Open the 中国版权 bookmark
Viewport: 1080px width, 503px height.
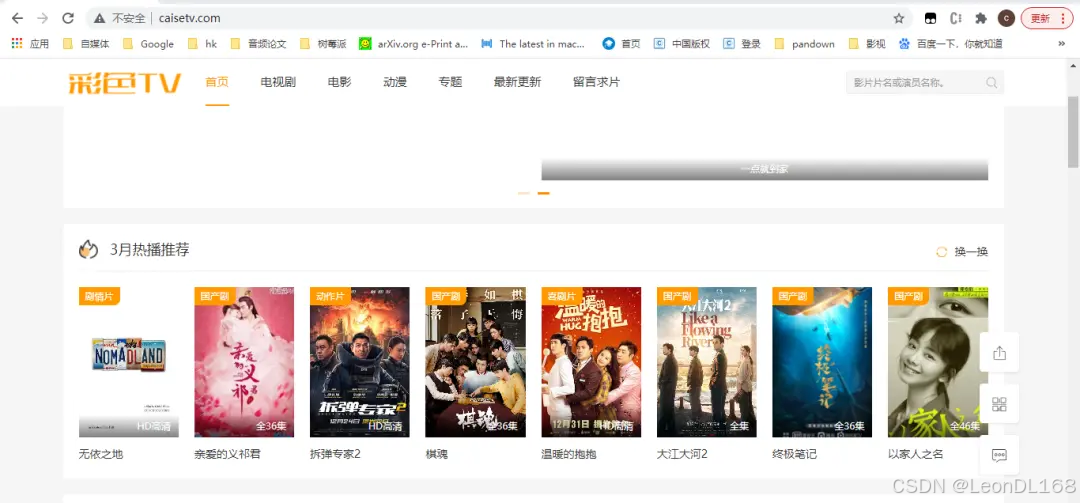pos(682,43)
